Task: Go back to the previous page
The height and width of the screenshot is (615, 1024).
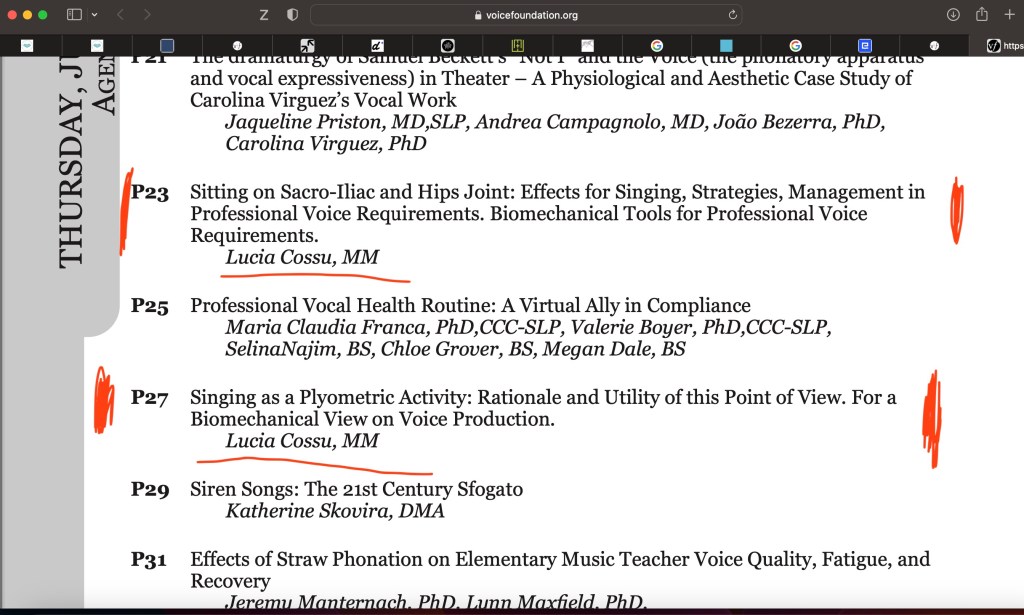Action: 120,15
